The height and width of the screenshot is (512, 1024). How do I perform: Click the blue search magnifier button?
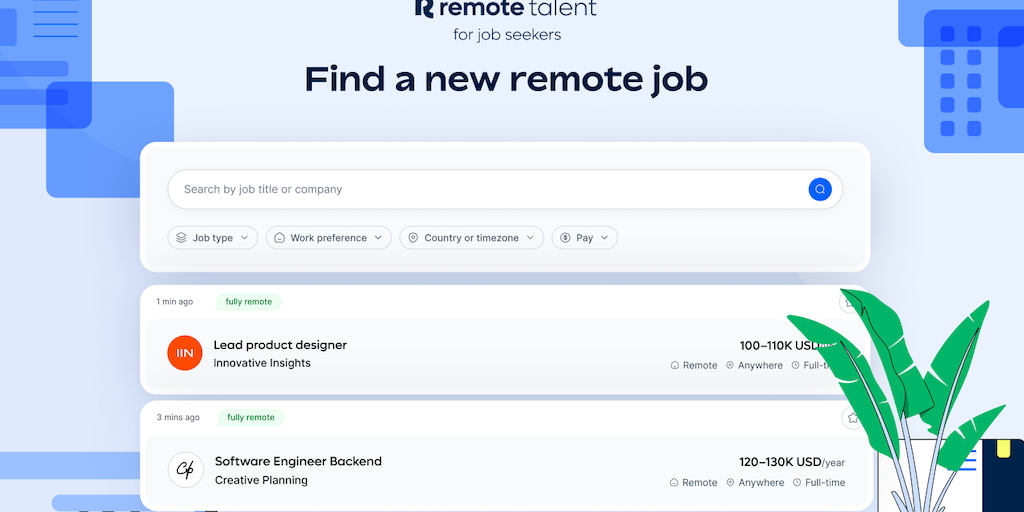click(x=820, y=189)
